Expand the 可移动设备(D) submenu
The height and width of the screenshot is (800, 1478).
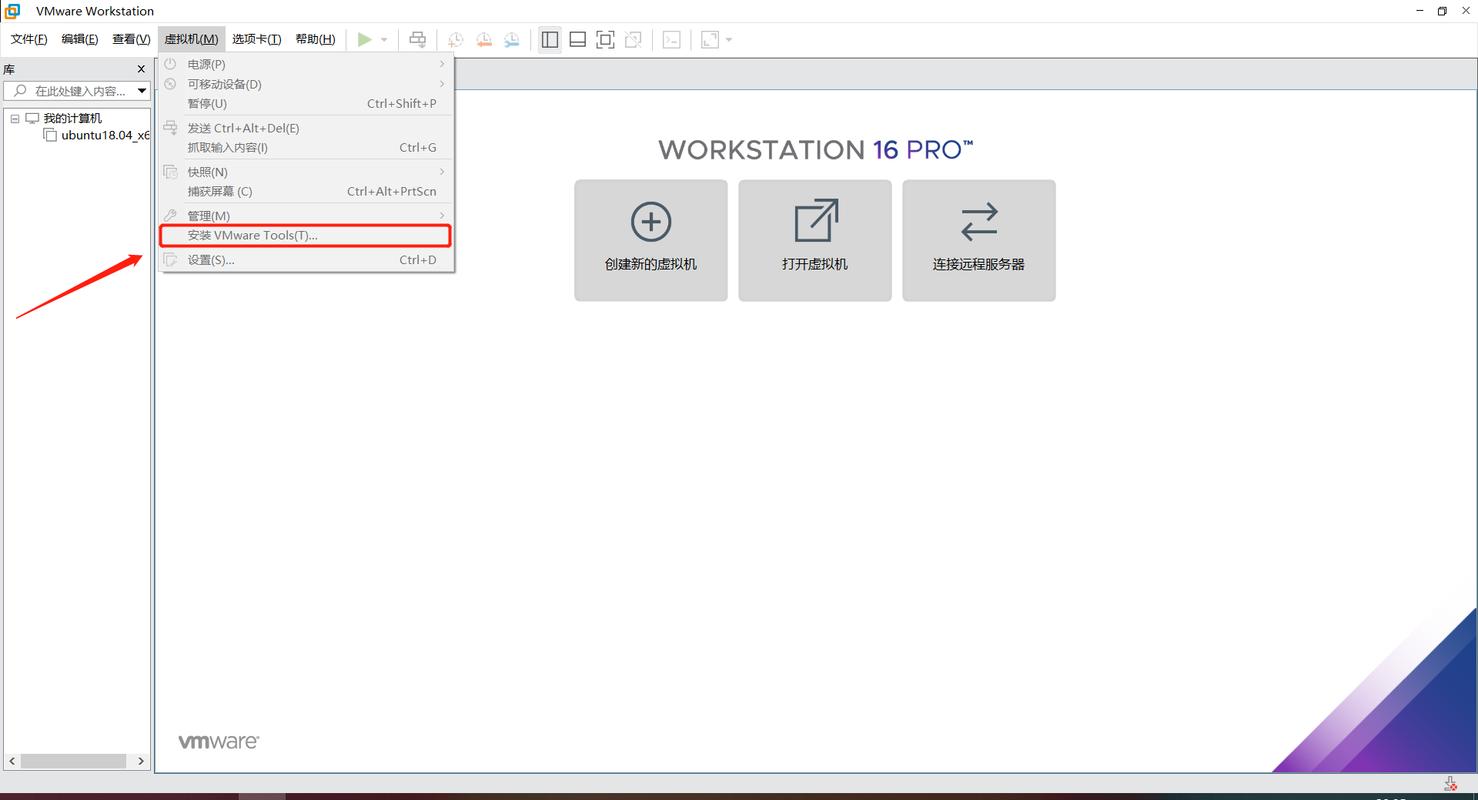coord(305,84)
